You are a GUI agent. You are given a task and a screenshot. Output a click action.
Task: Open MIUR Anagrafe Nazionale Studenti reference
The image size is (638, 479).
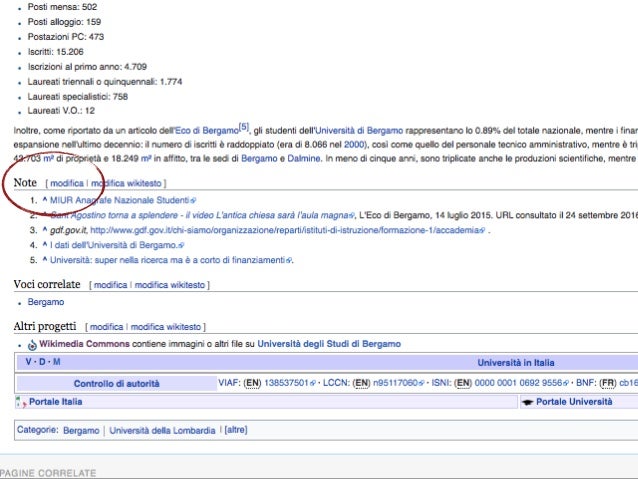(x=122, y=200)
